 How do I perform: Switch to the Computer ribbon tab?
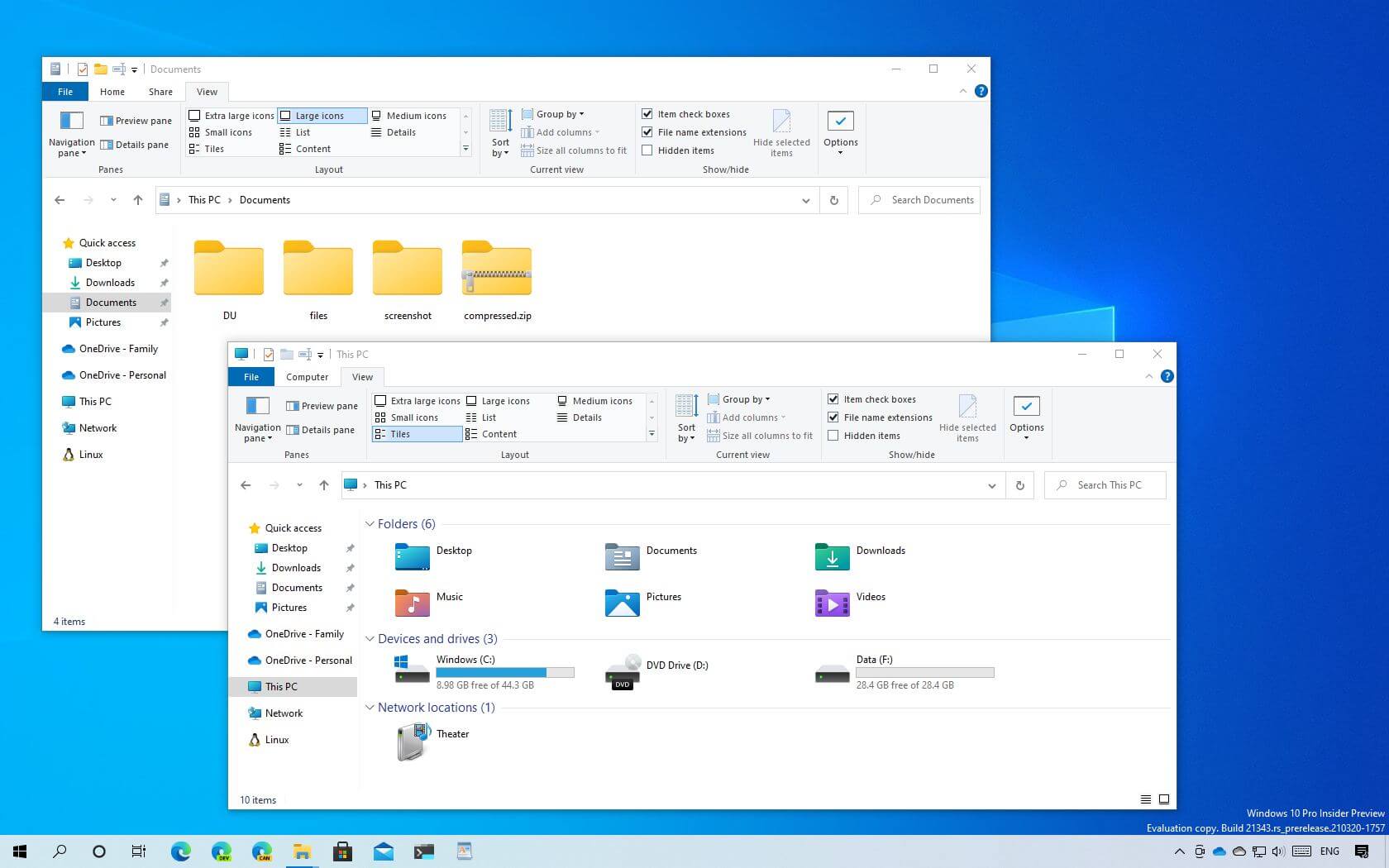click(307, 376)
